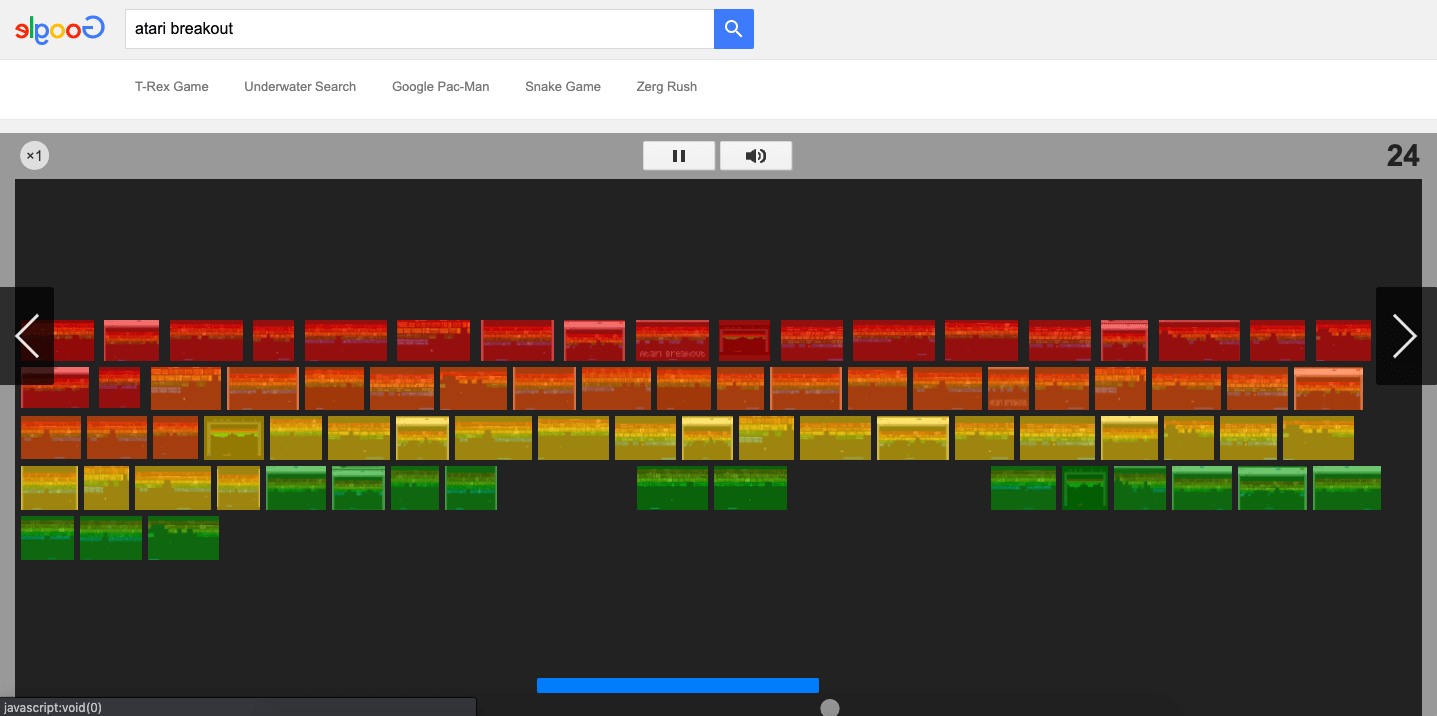1437x716 pixels.
Task: Open the Snake Game link
Action: (x=563, y=87)
